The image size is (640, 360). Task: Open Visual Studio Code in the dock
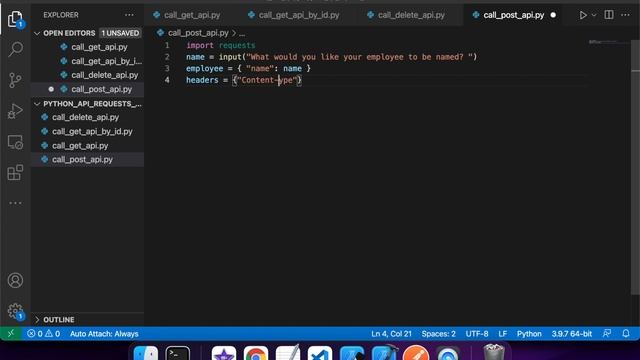320,353
